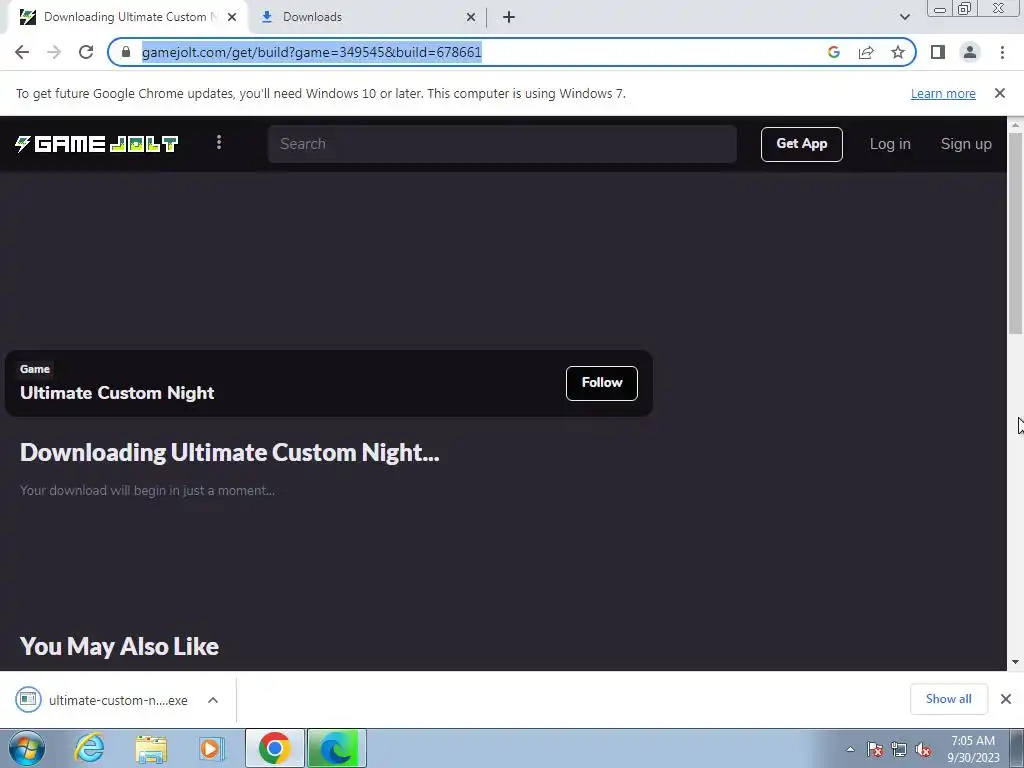This screenshot has width=1024, height=768.
Task: Click the page vertical scrollbar thumb
Action: pyautogui.click(x=1015, y=233)
